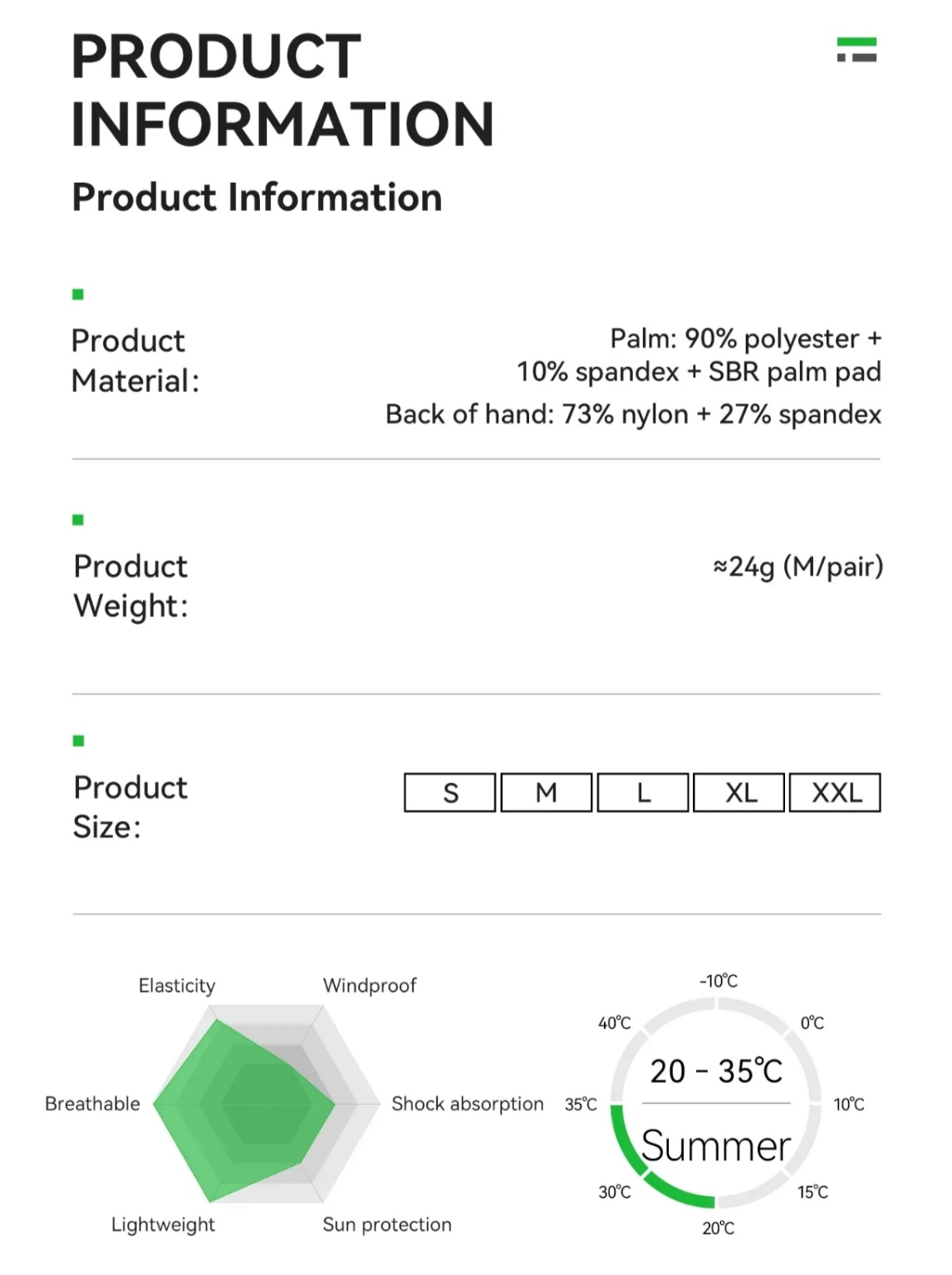Click the Lightweight chart label
This screenshot has width=952, height=1275.
click(x=163, y=1224)
